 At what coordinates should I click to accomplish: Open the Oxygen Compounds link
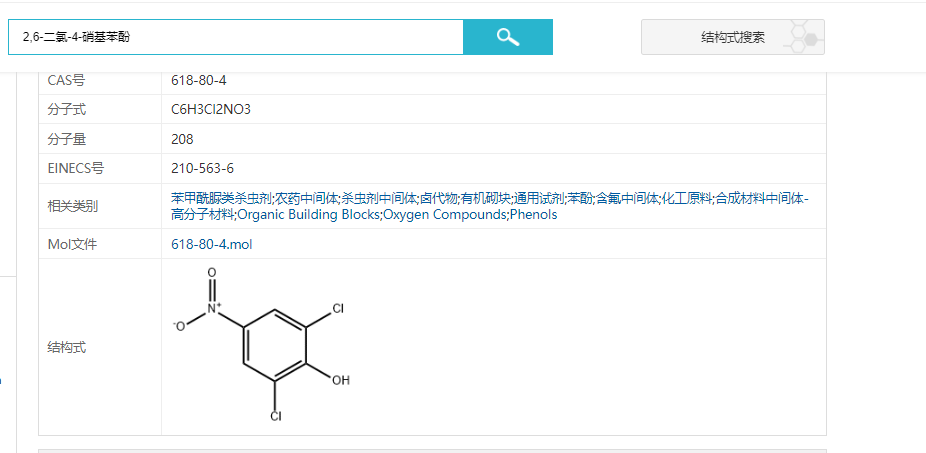click(x=445, y=214)
